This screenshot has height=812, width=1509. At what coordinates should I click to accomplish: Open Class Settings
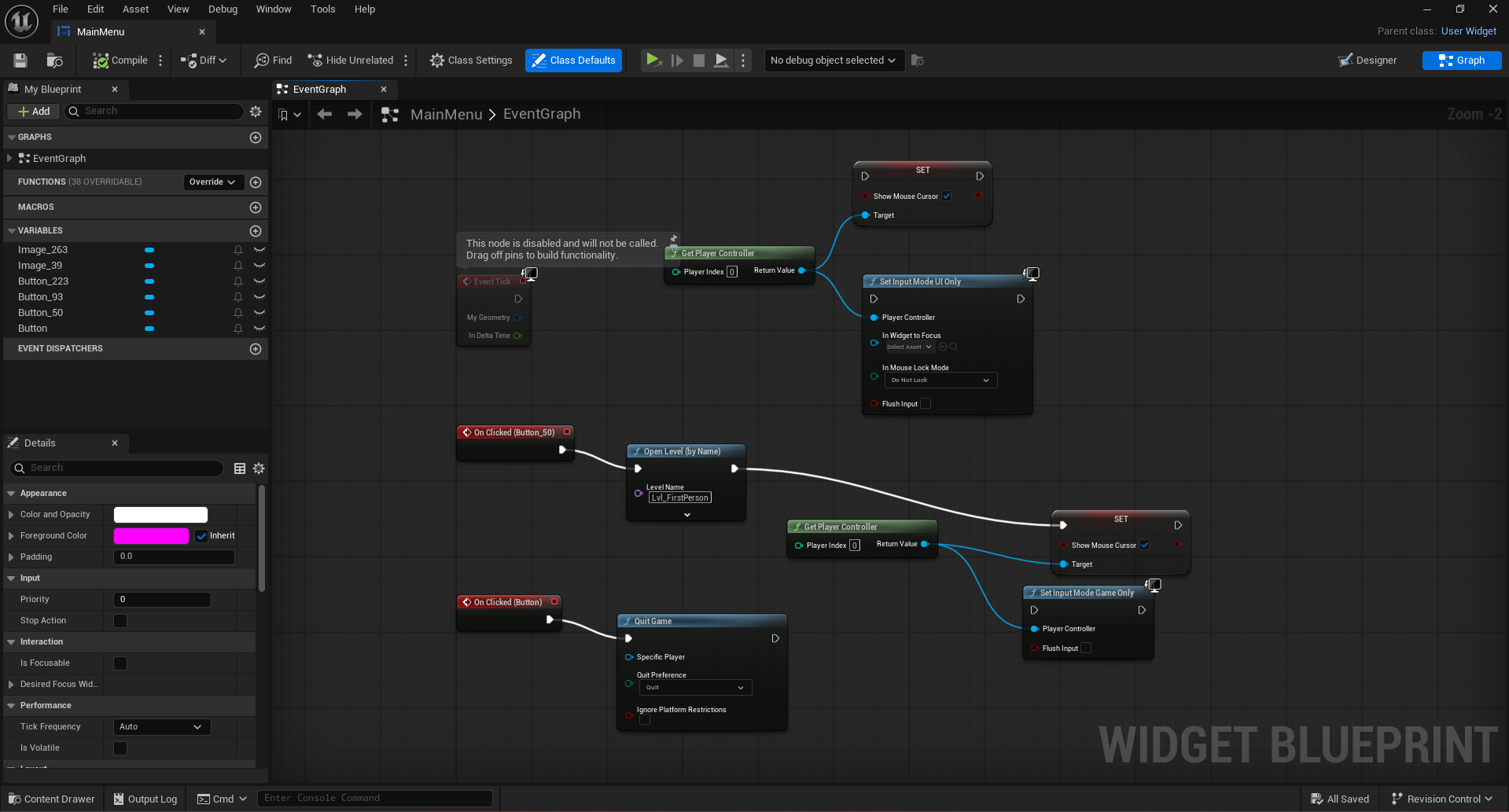tap(470, 60)
